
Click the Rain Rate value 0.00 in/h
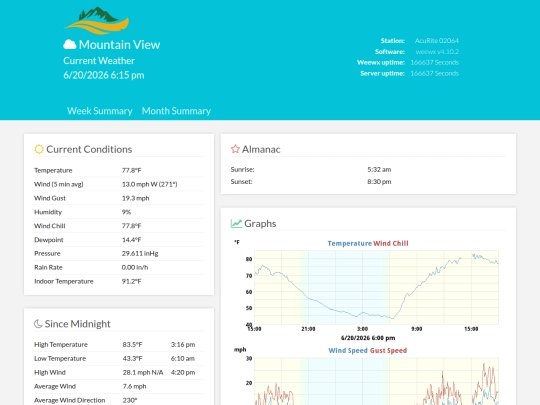pyautogui.click(x=135, y=267)
